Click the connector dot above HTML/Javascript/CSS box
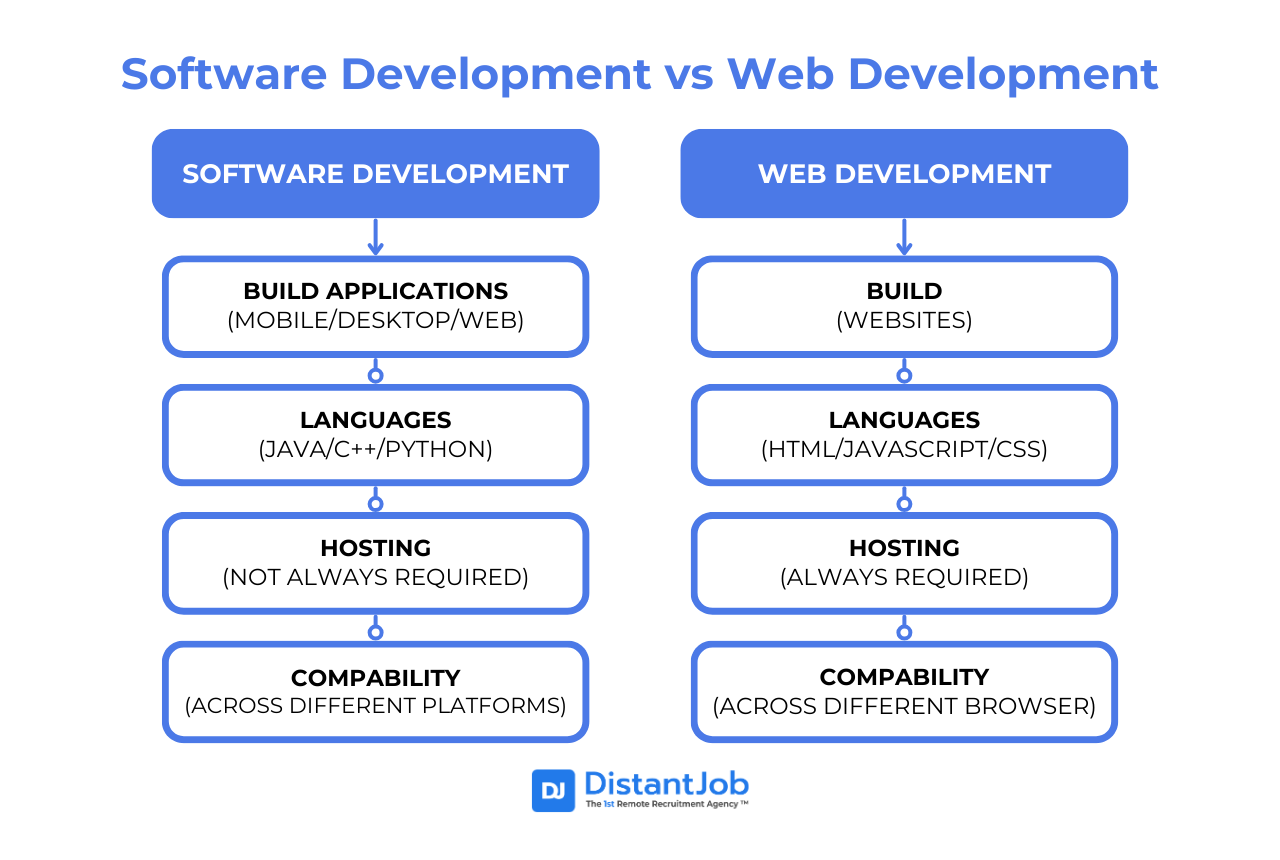Image resolution: width=1280 pixels, height=860 pixels. pos(904,373)
